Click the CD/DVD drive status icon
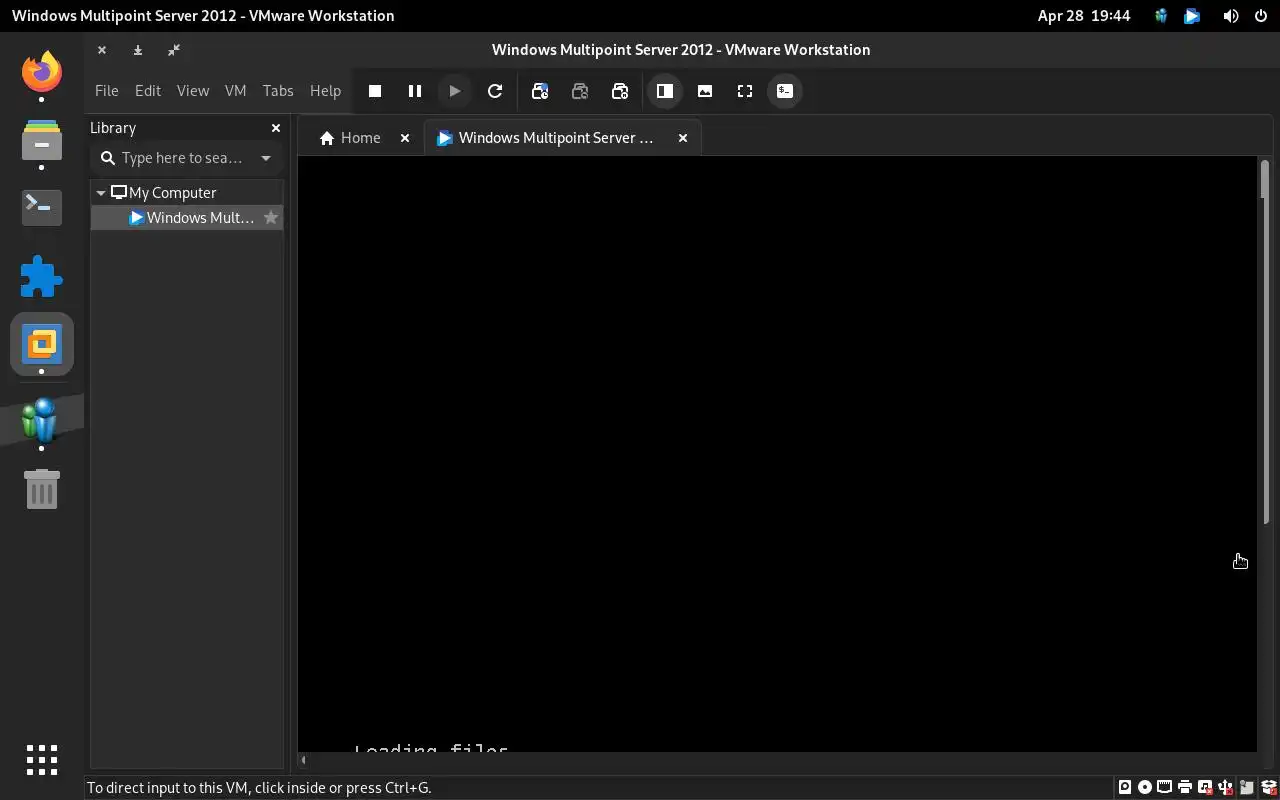The height and width of the screenshot is (800, 1280). click(x=1145, y=787)
